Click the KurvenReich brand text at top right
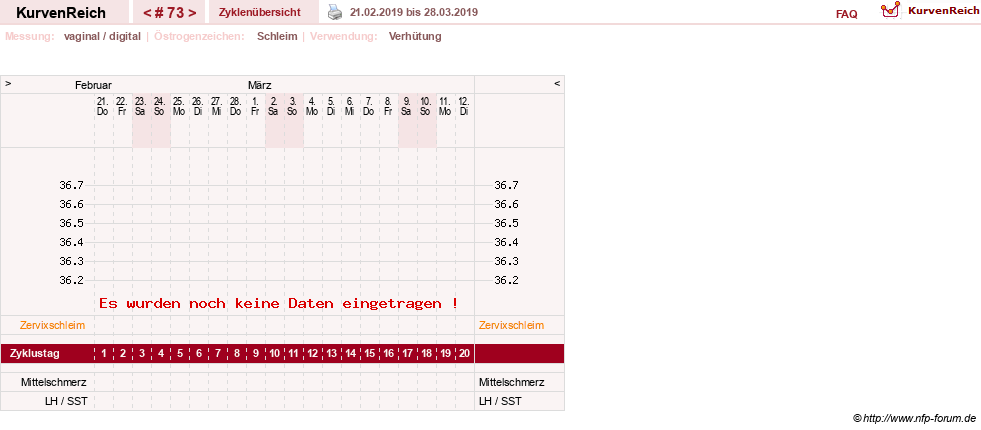The width and height of the screenshot is (981, 430). (x=943, y=11)
